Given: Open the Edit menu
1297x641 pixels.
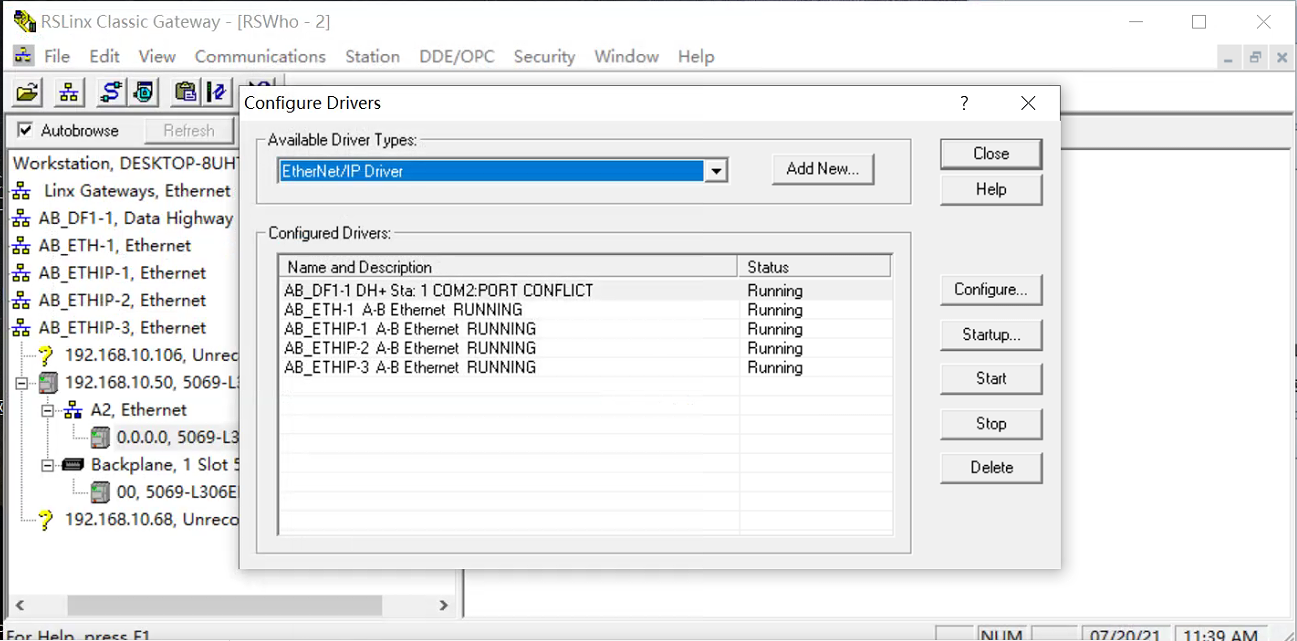Looking at the screenshot, I should coord(104,56).
